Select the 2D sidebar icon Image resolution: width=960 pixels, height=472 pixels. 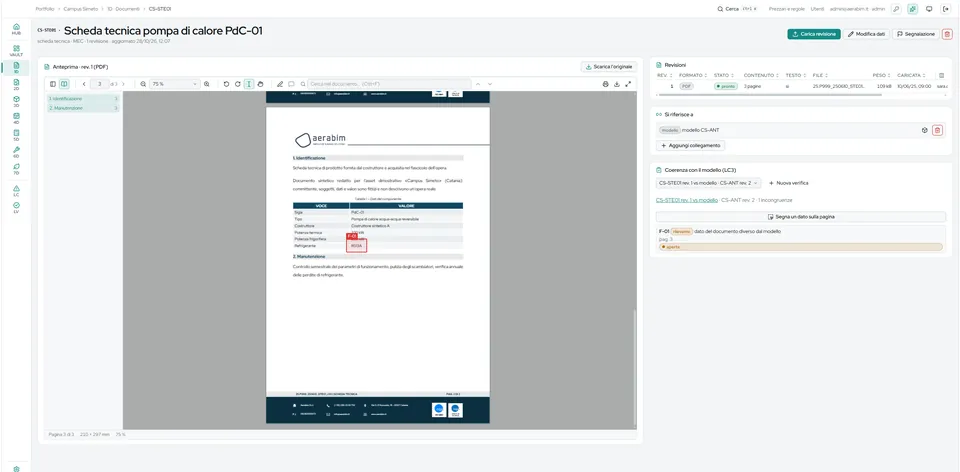pos(16,84)
